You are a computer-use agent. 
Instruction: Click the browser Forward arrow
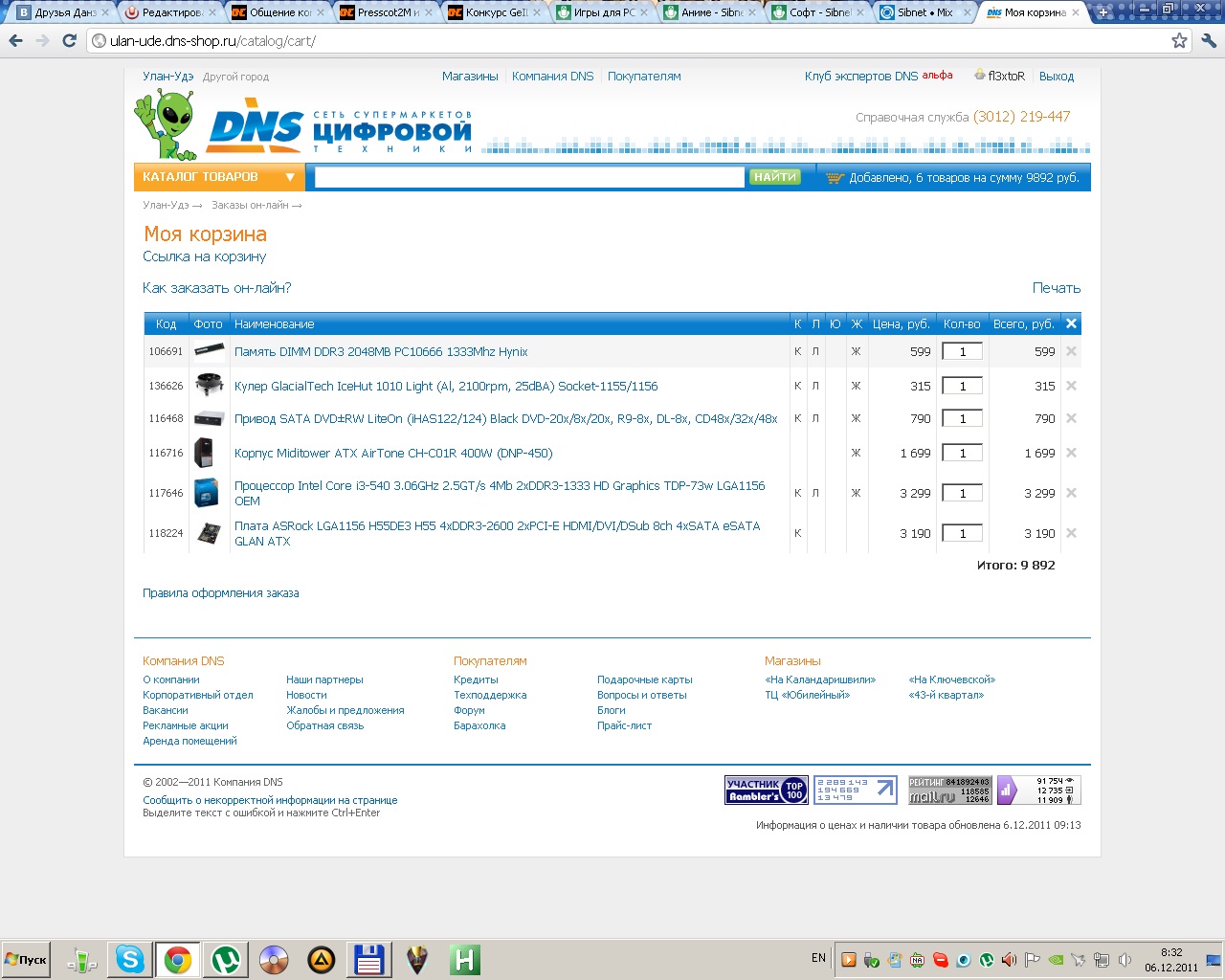click(x=42, y=40)
